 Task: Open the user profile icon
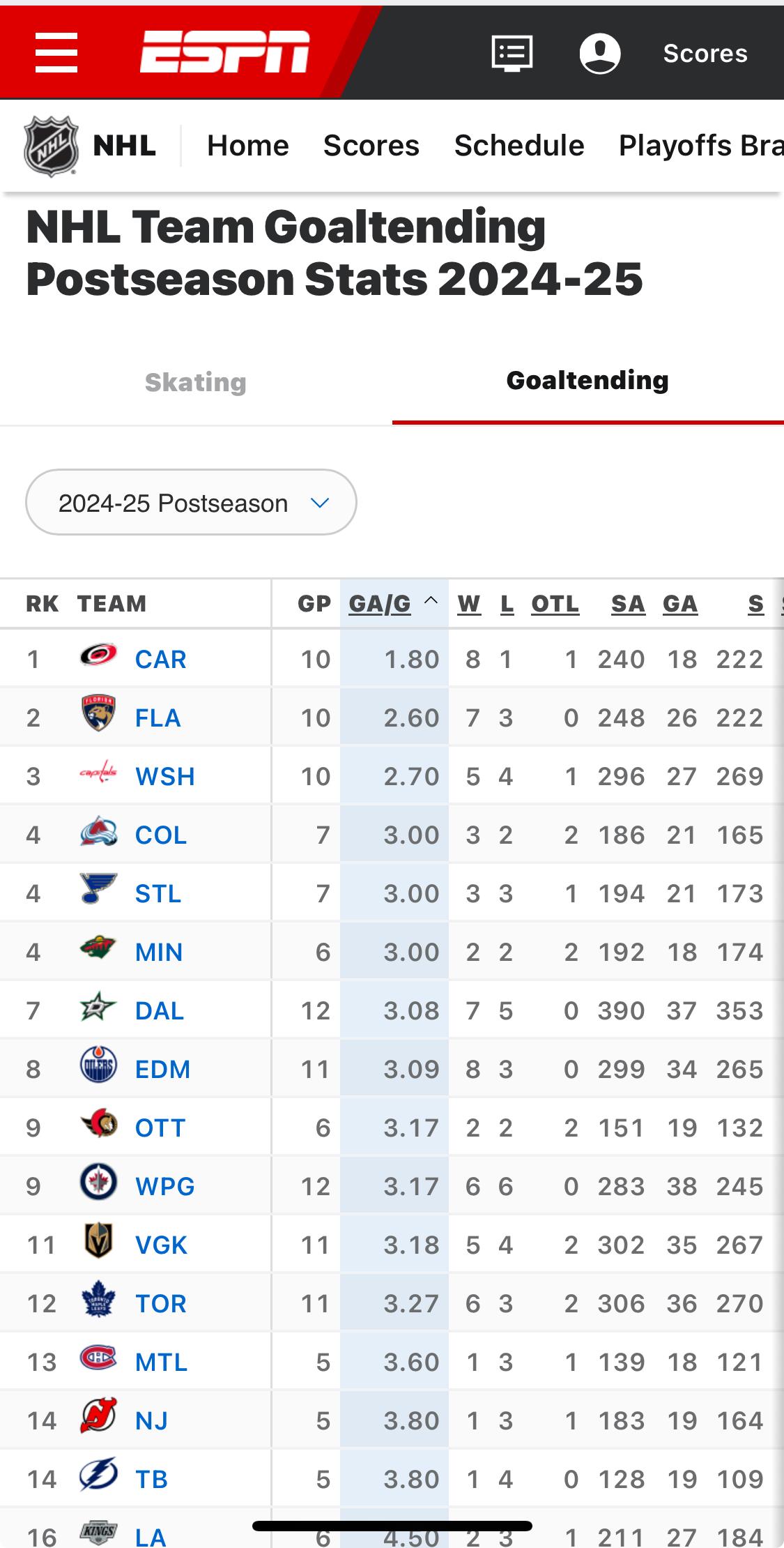coord(600,53)
